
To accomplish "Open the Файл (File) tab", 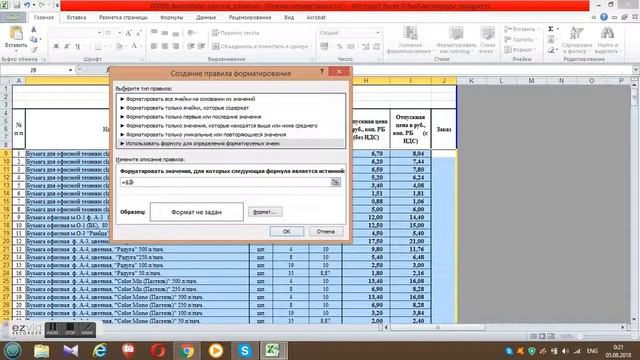I will pos(13,18).
